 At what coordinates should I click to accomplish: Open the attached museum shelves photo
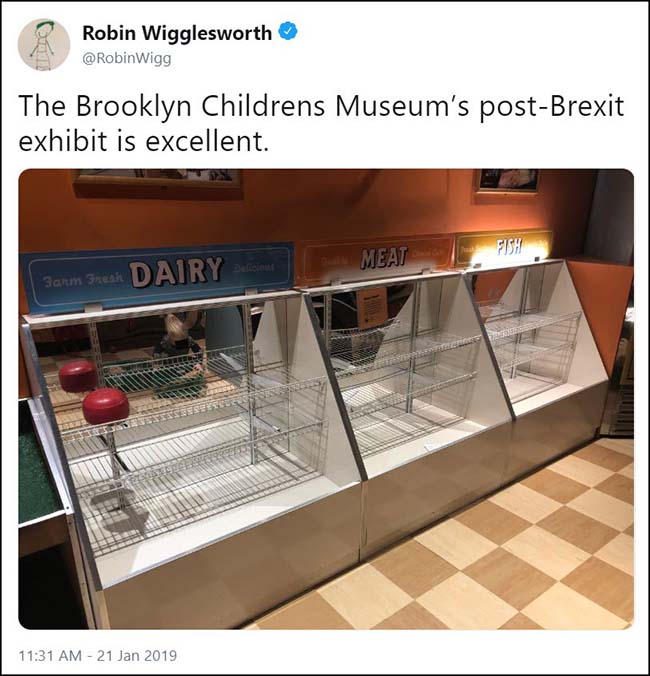click(326, 399)
